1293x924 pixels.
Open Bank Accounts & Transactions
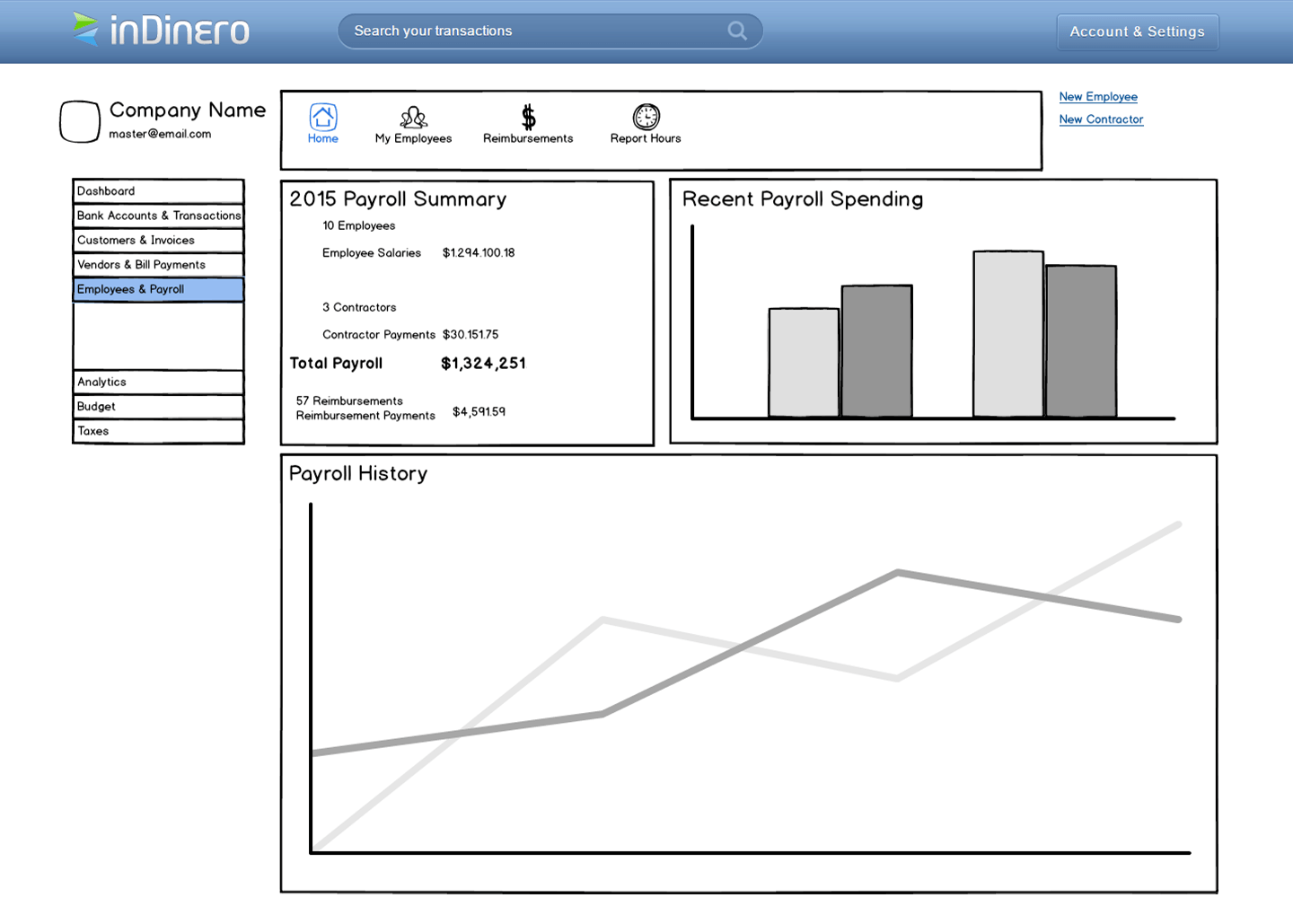pyautogui.click(x=158, y=216)
